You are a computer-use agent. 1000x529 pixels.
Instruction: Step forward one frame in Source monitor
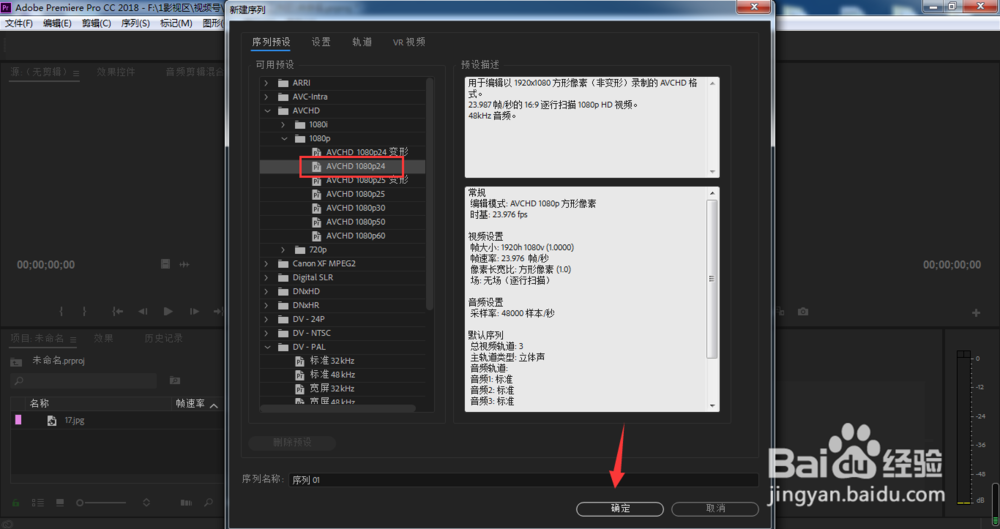[x=194, y=311]
